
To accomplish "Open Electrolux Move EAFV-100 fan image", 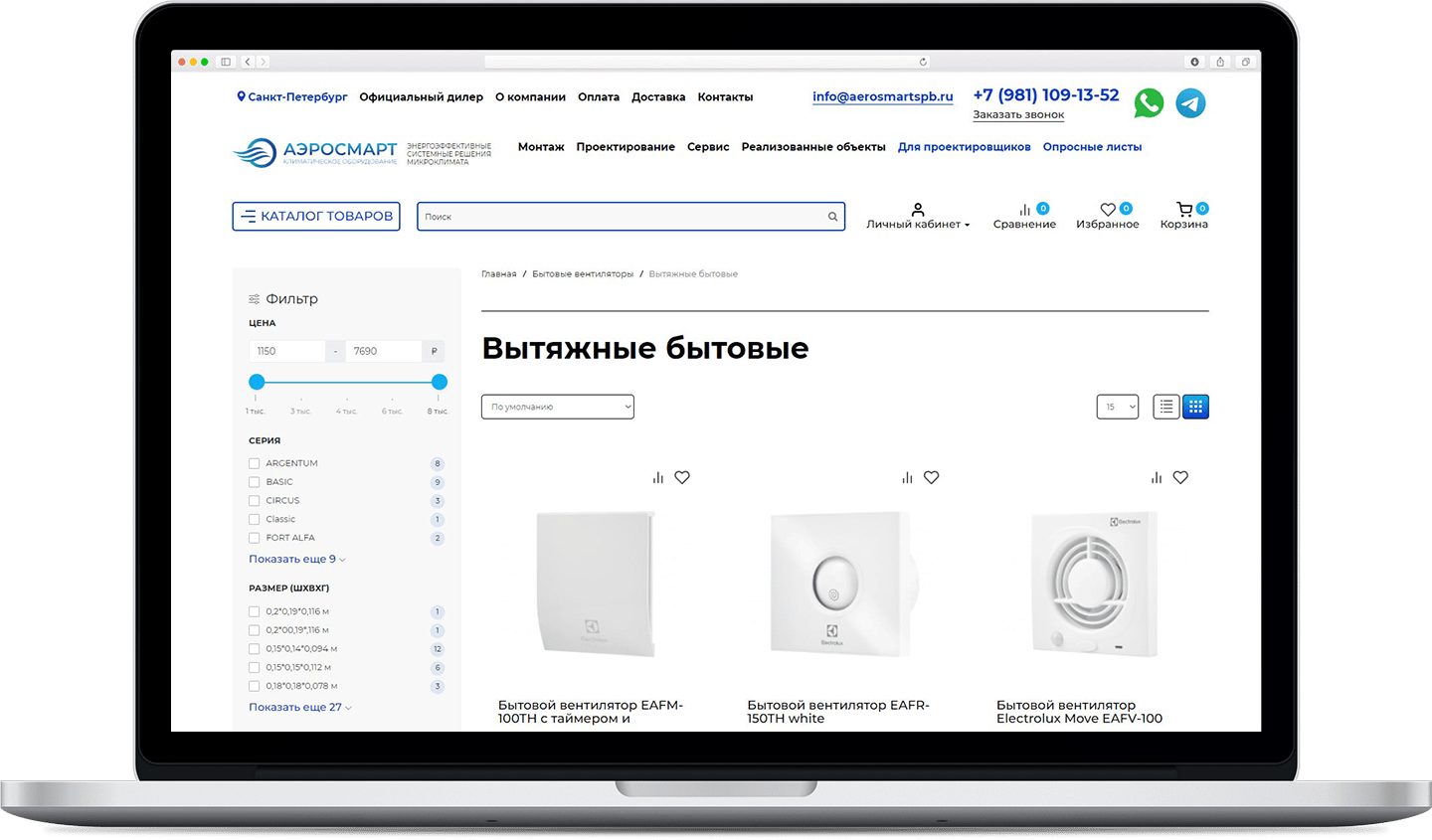I will coord(1095,585).
